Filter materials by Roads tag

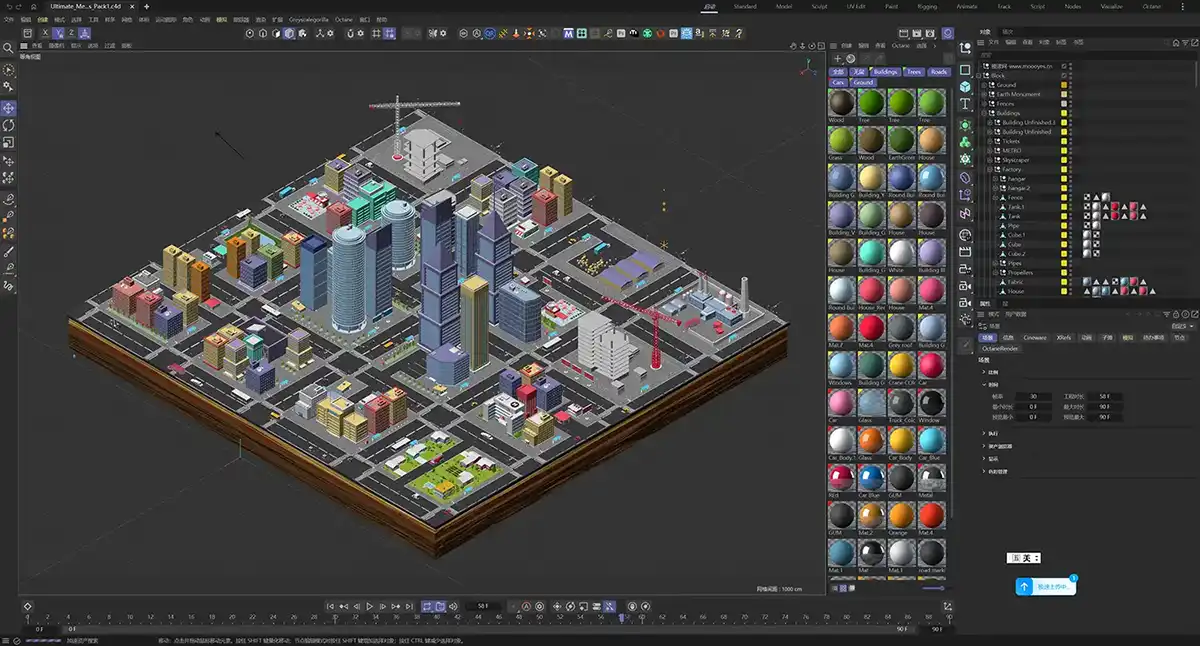tap(938, 72)
